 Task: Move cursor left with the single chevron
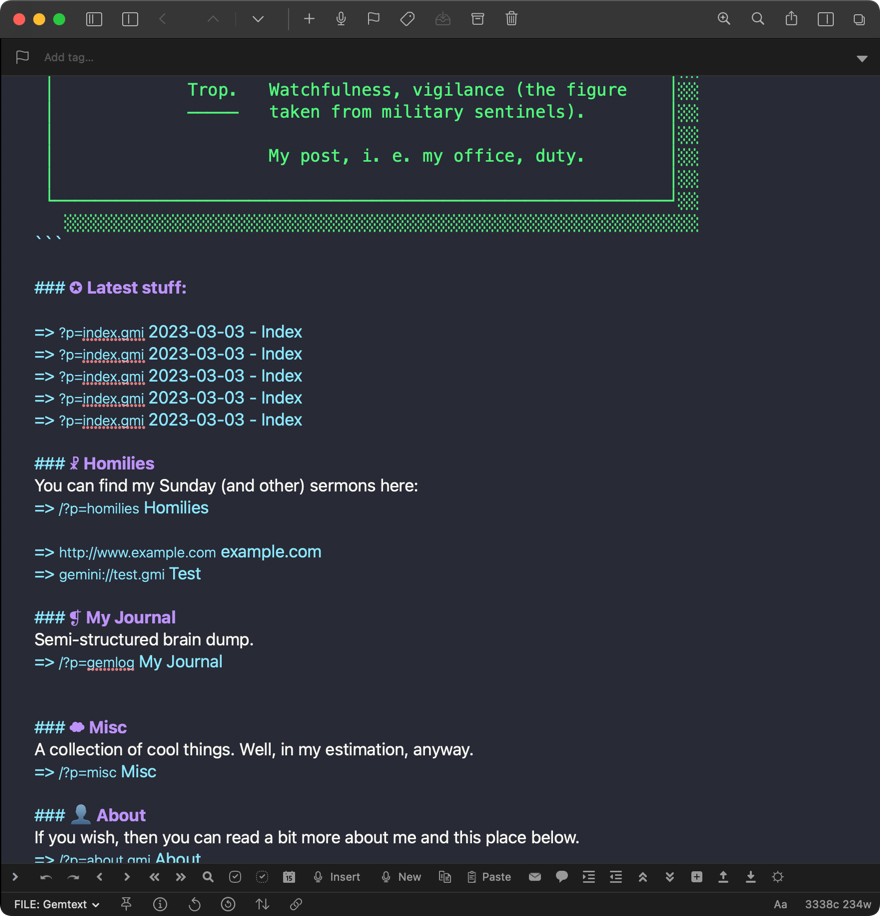tap(100, 877)
